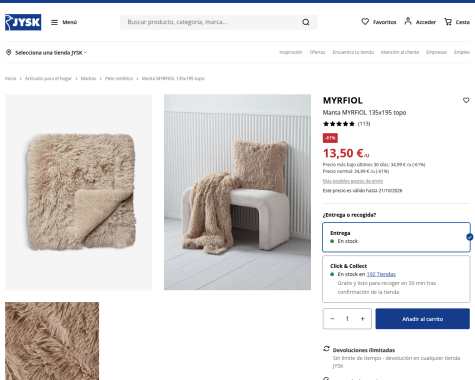475x380 pixels.
Task: Open Mantas breadcrumb
Action: pyautogui.click(x=88, y=78)
